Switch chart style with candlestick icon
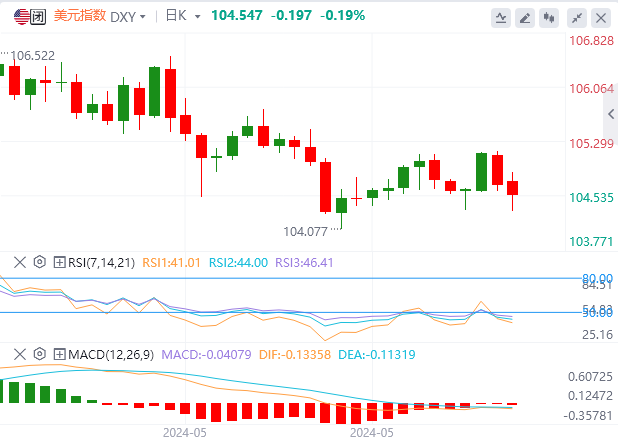This screenshot has width=618, height=444. 549,18
